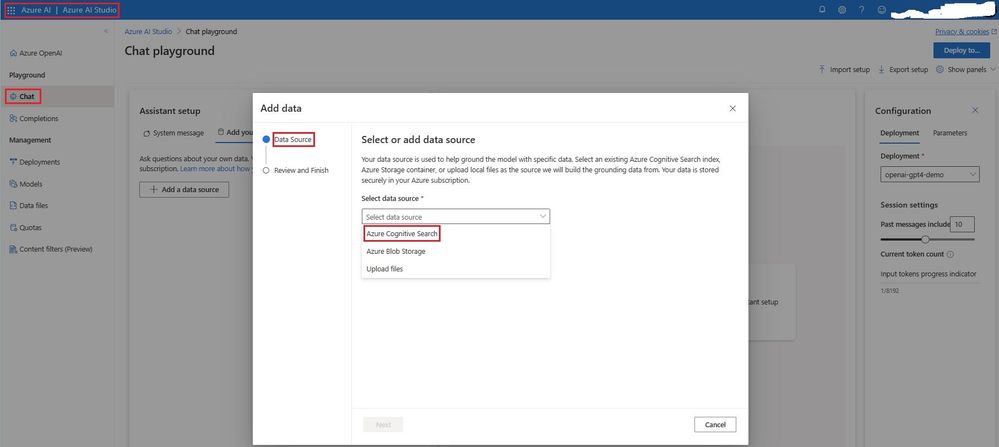
Task: Switch to the Deployment tab in Configuration
Action: [900, 133]
